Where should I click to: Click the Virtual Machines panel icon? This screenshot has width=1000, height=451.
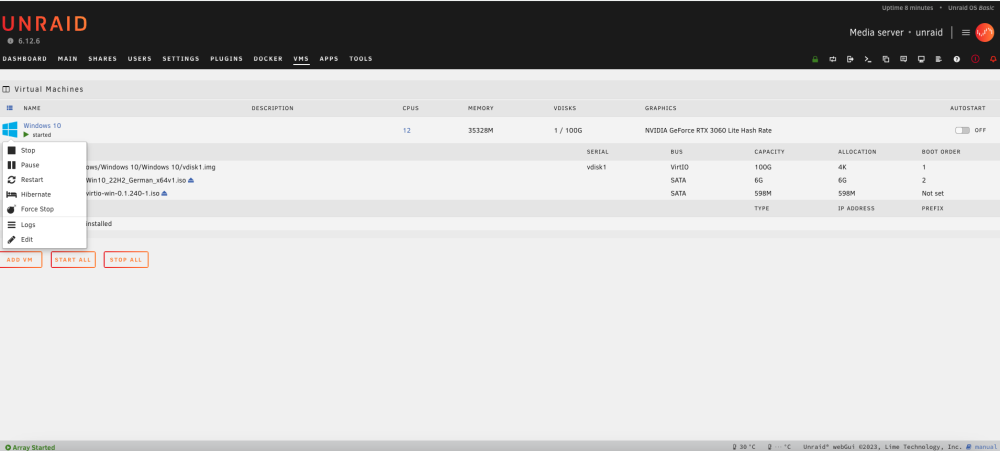click(6, 89)
